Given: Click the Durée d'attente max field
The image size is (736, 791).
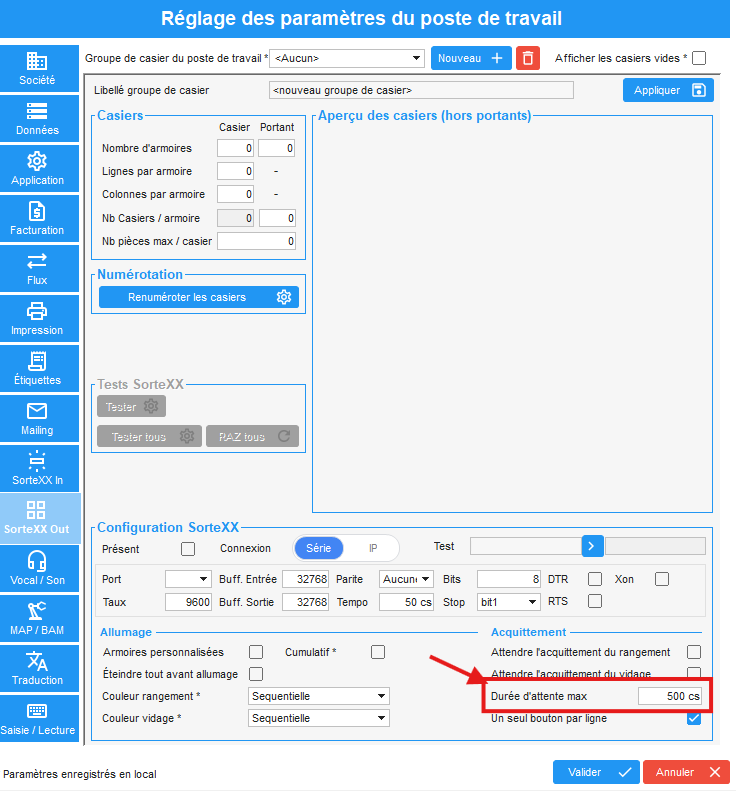Looking at the screenshot, I should point(670,696).
